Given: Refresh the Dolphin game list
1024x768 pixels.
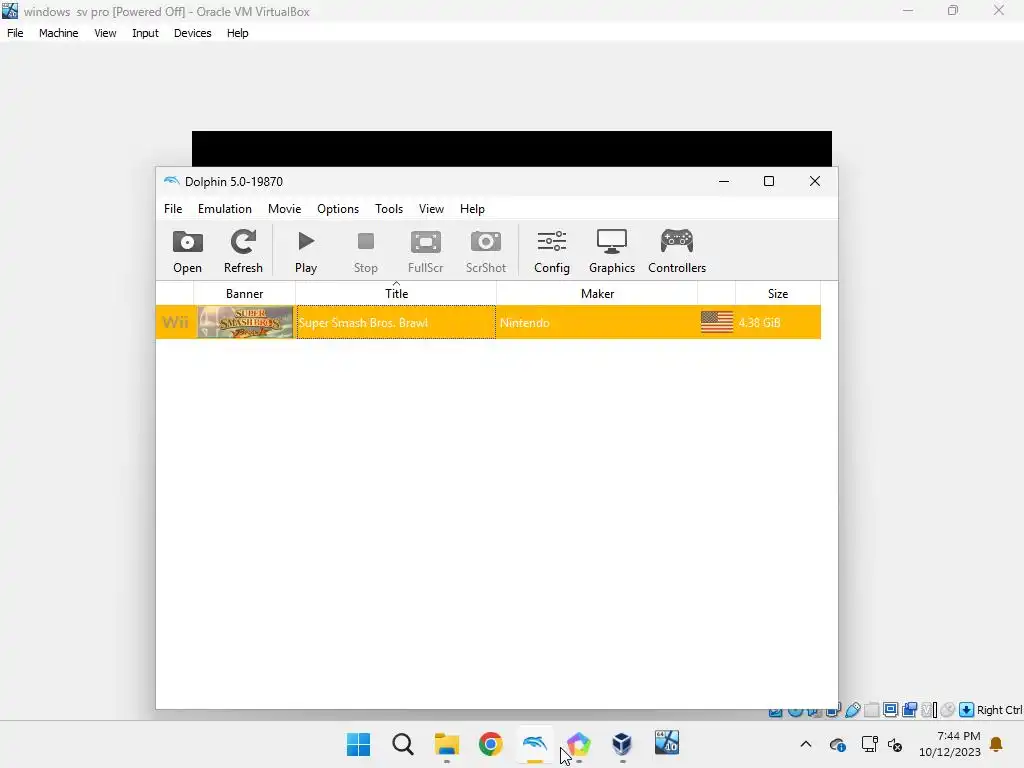Looking at the screenshot, I should click(x=243, y=251).
